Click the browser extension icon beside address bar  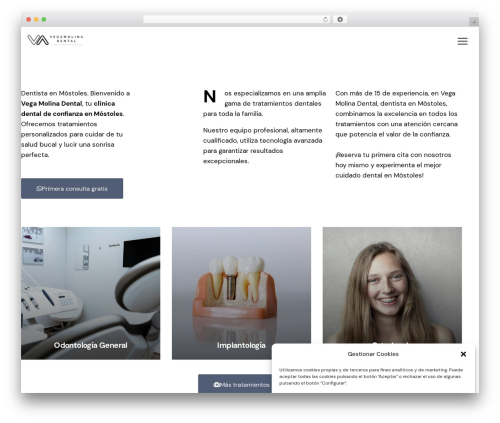[x=340, y=20]
